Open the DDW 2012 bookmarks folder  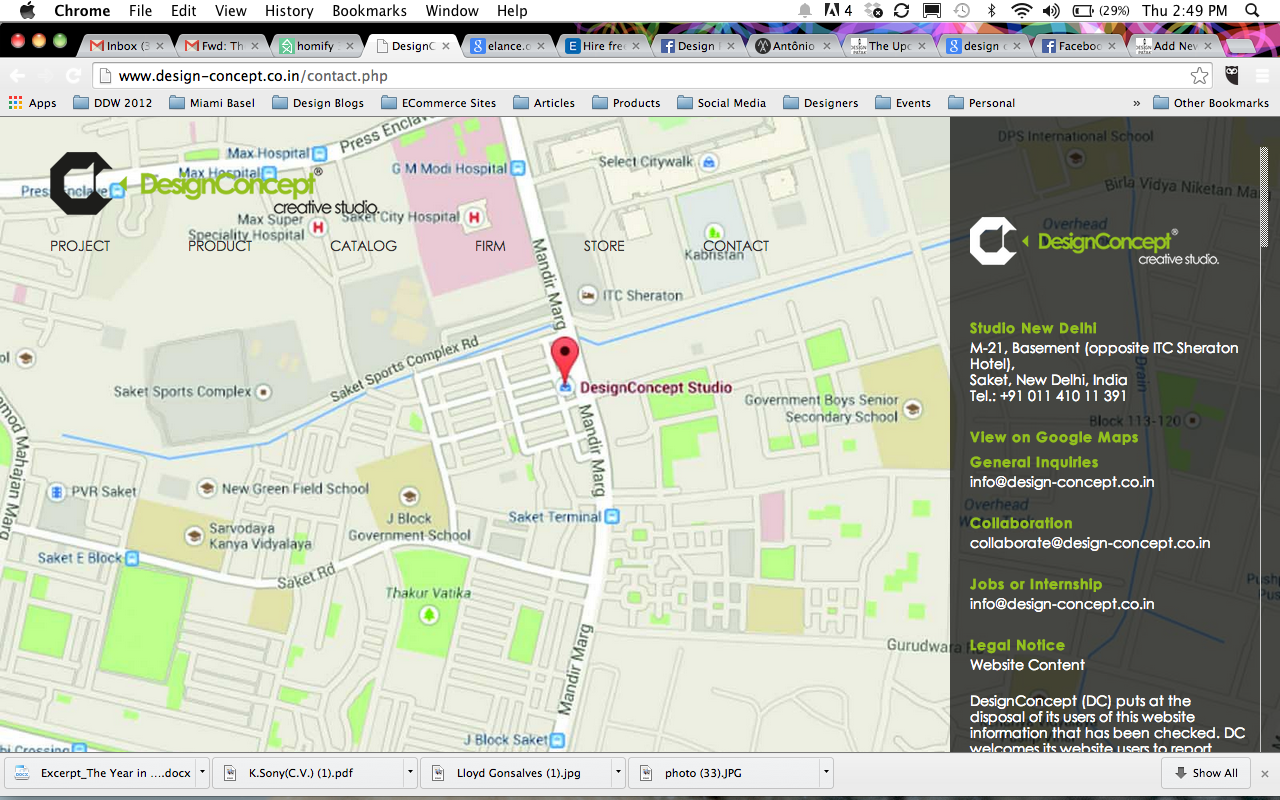111,102
